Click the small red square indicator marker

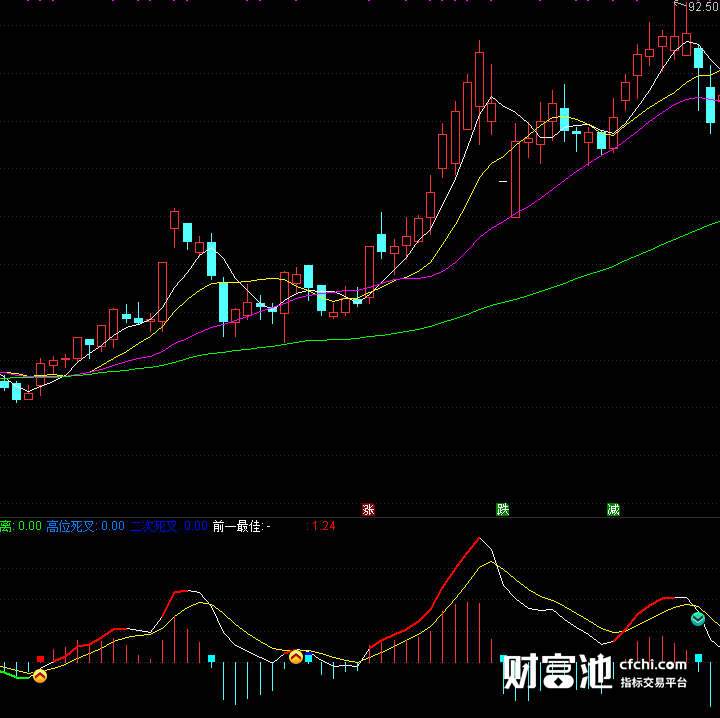click(40, 659)
